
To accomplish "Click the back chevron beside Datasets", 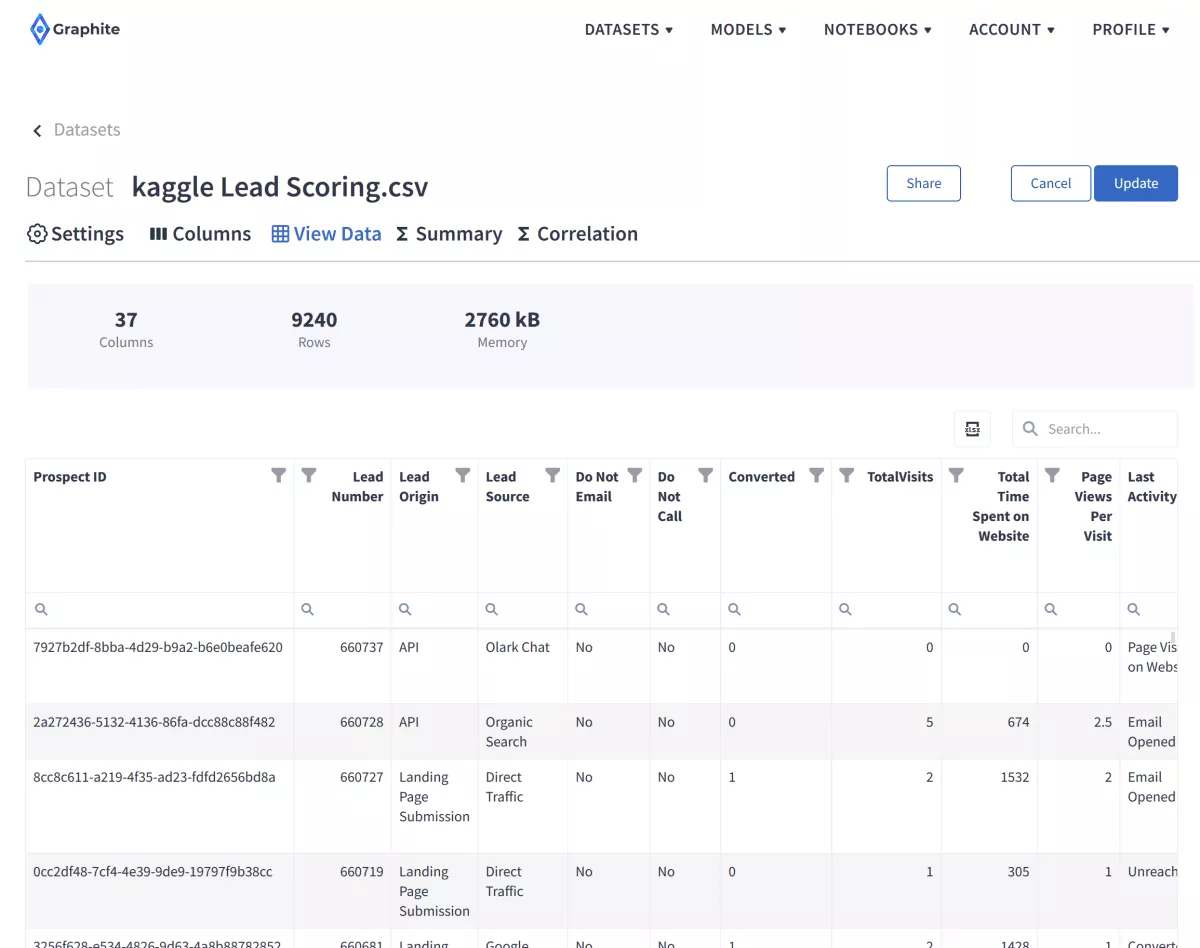I will 36,130.
